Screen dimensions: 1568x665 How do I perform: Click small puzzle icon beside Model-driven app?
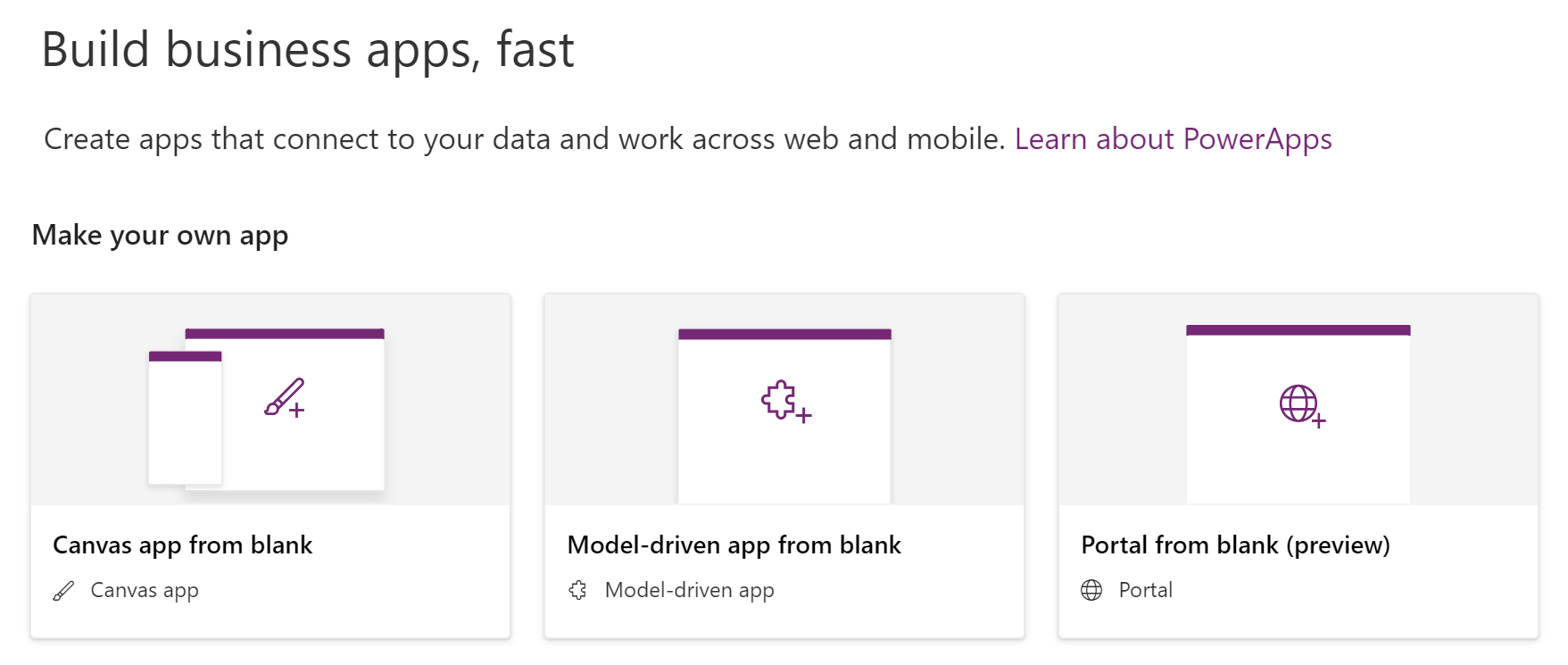(x=577, y=590)
